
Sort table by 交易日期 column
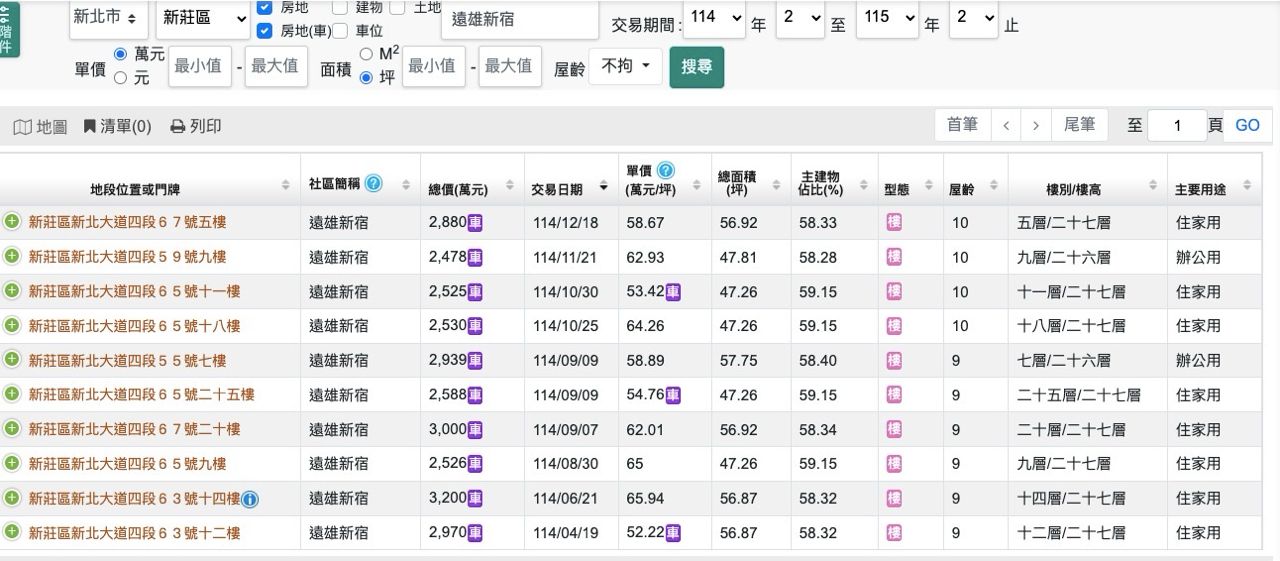[x=569, y=188]
